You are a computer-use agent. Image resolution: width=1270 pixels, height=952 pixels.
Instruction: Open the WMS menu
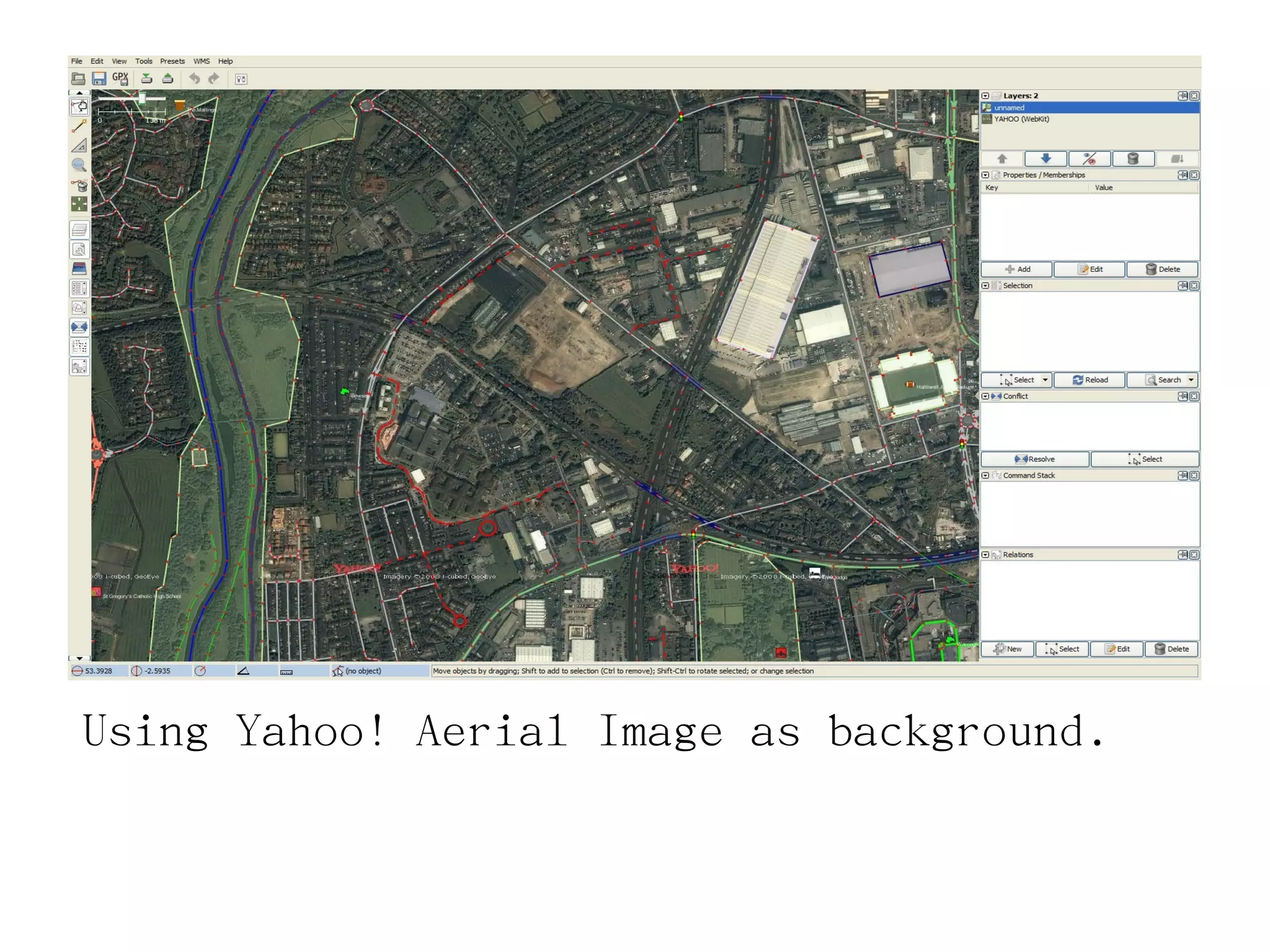coord(202,61)
